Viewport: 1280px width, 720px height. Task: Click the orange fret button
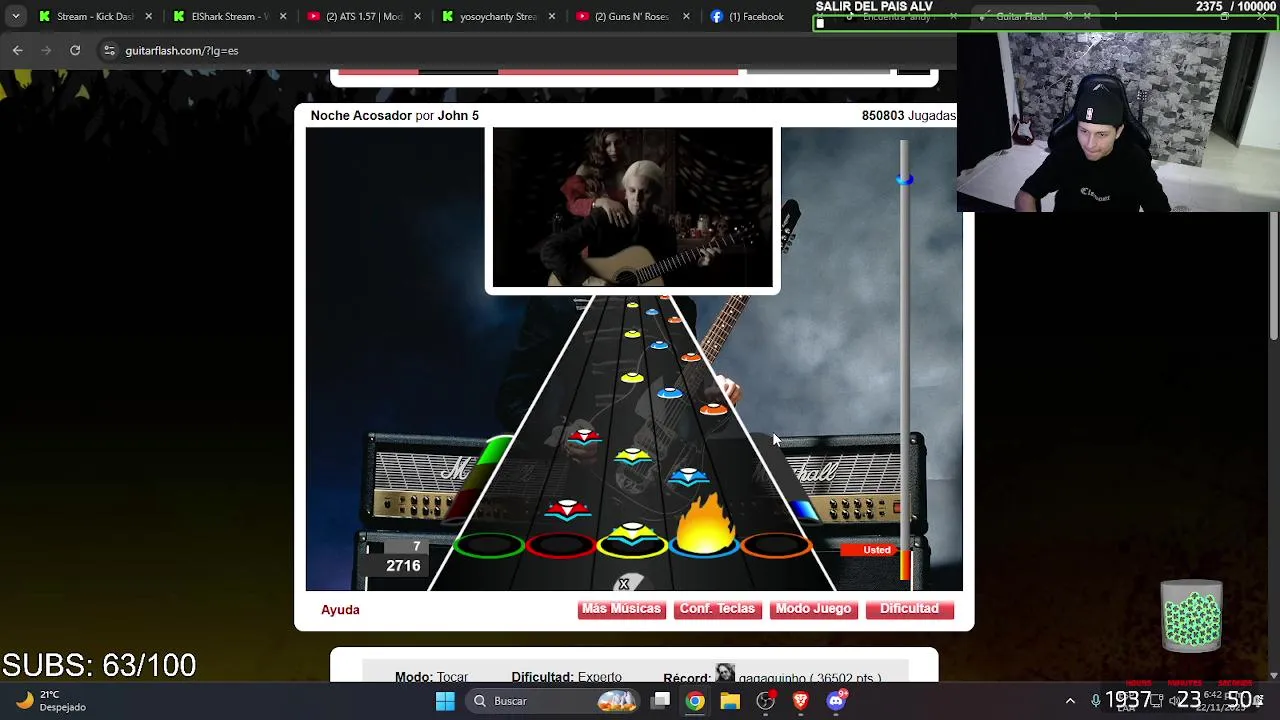pyautogui.click(x=776, y=545)
